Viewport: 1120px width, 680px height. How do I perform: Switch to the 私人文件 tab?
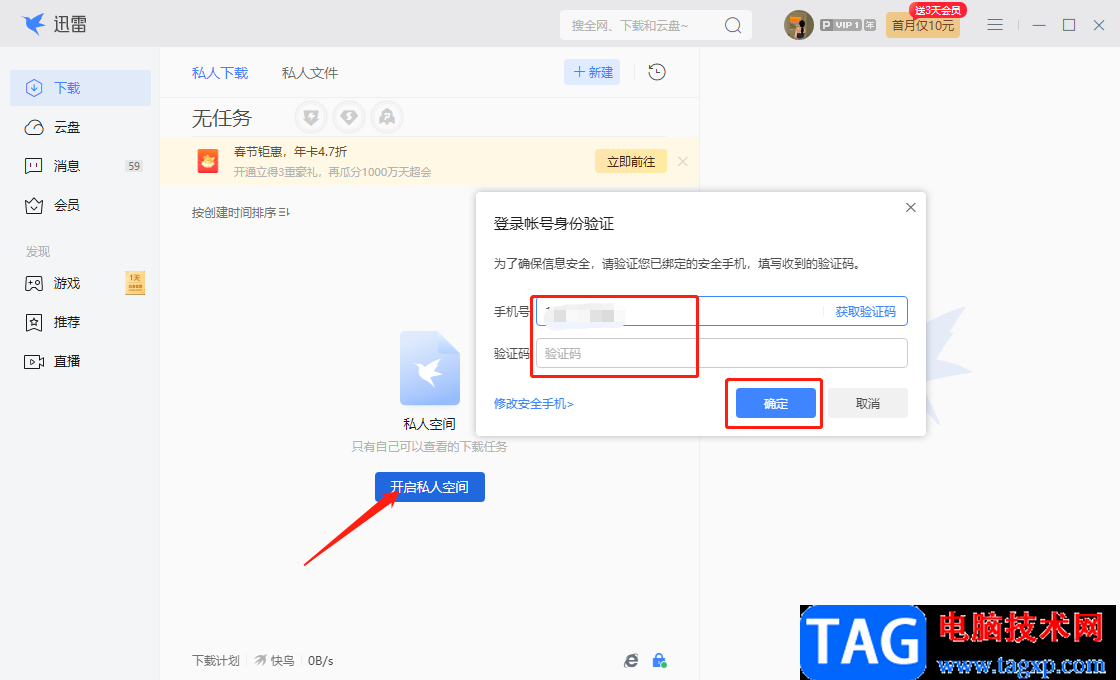coord(310,73)
